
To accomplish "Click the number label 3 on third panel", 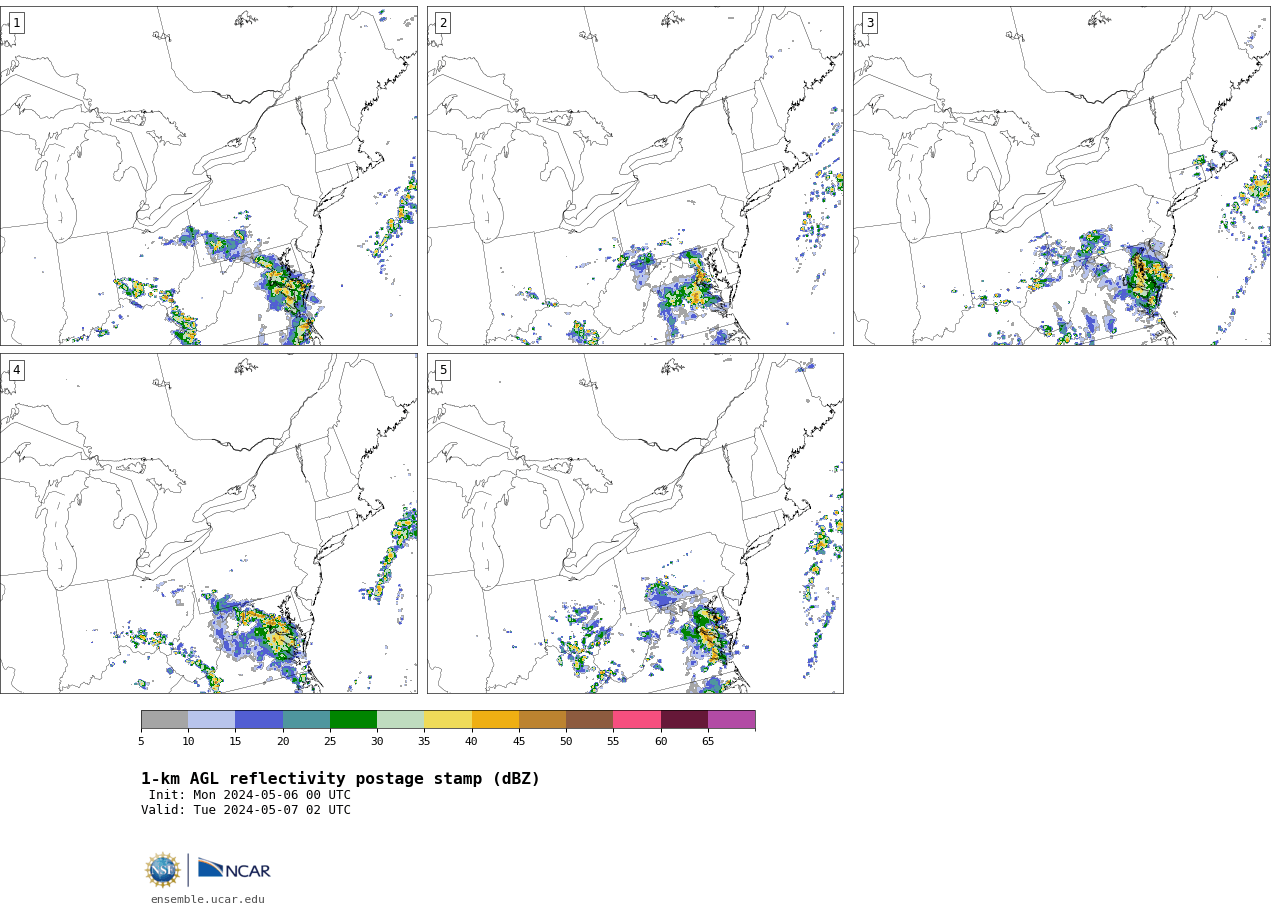I will 869,23.
